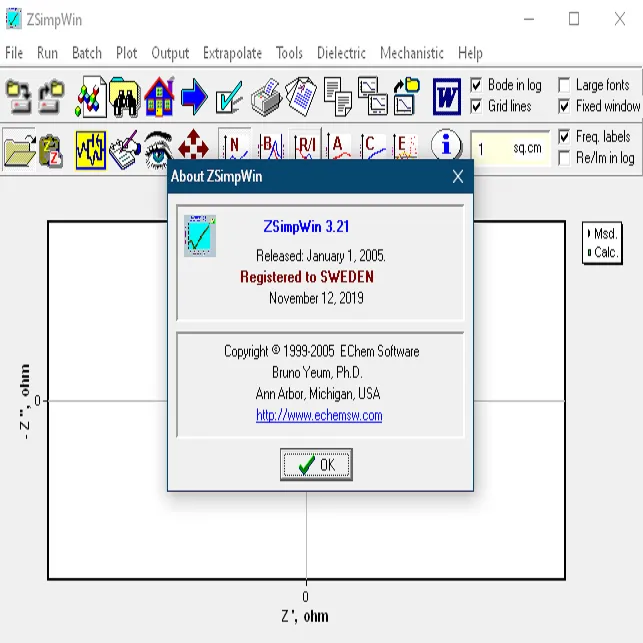
Task: Click the 'Ann Arbor, Michigan, USA' text
Action: [x=318, y=394]
